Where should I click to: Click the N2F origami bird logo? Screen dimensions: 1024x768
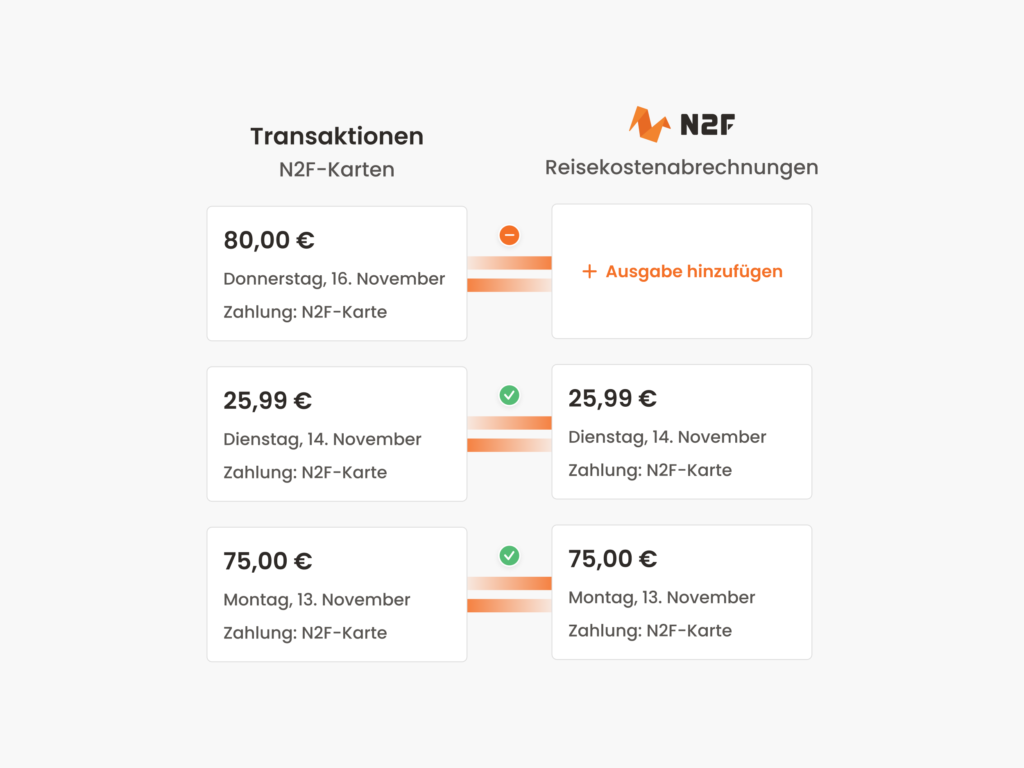point(649,124)
